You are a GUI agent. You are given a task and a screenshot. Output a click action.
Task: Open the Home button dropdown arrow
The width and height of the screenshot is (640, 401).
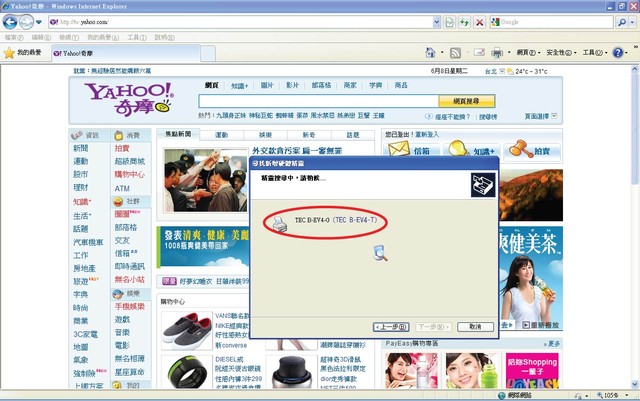coord(442,53)
